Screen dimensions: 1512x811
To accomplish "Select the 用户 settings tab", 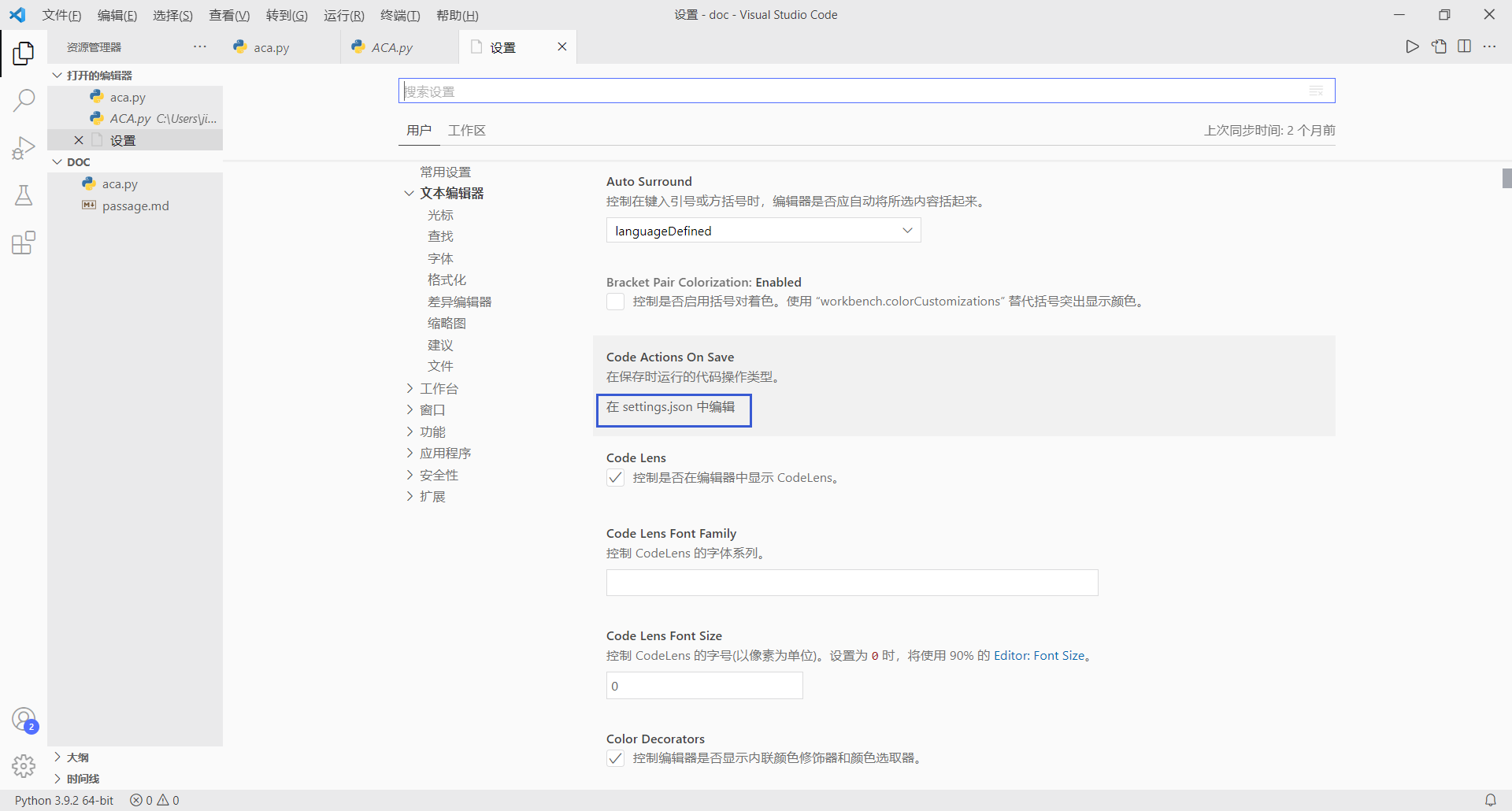I will [x=419, y=131].
